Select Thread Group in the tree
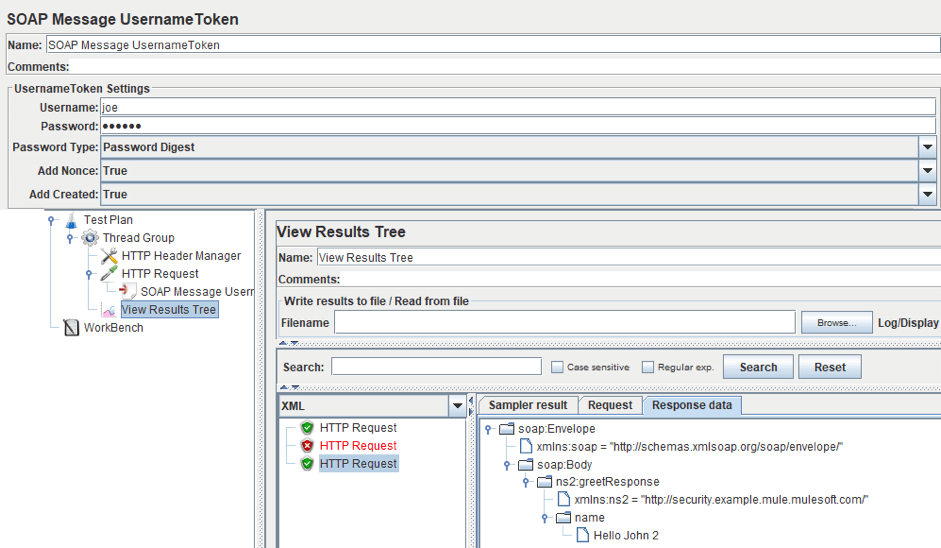The width and height of the screenshot is (941, 548). tap(138, 238)
